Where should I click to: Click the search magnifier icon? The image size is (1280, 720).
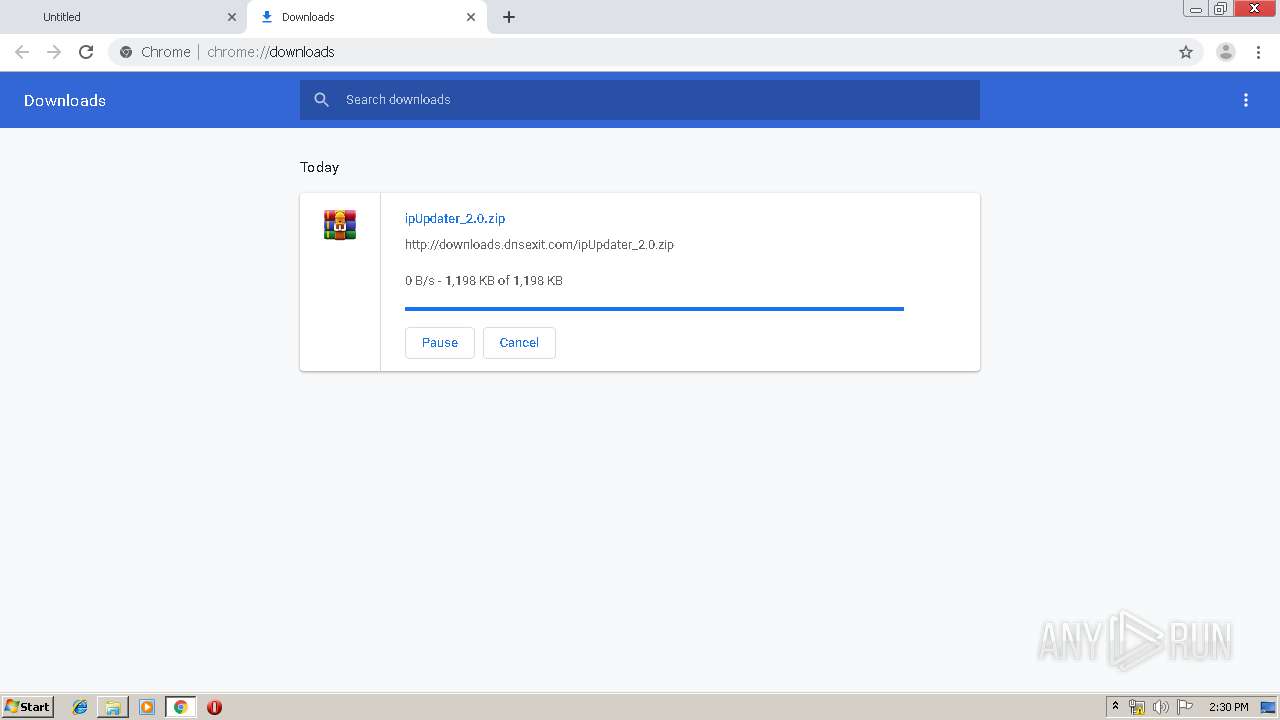tap(321, 100)
